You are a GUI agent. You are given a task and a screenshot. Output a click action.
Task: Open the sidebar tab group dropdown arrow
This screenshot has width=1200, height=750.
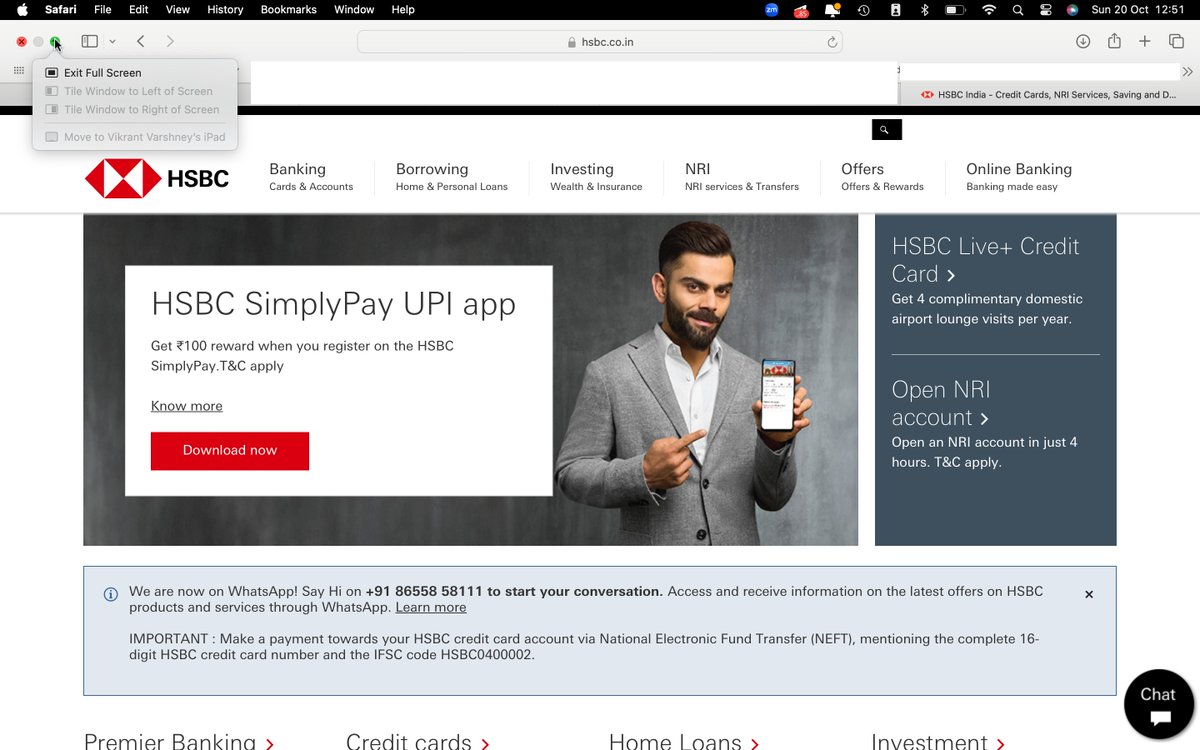pyautogui.click(x=112, y=42)
